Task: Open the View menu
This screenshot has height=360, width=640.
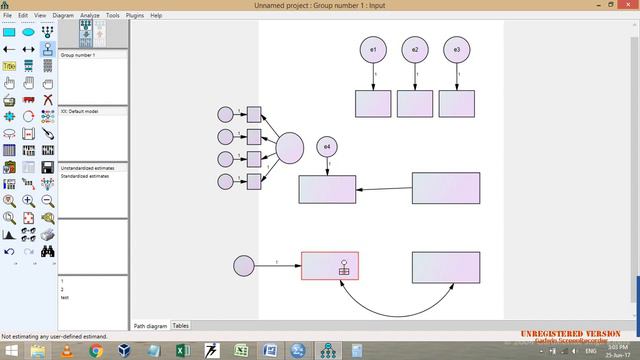Action: coord(40,16)
